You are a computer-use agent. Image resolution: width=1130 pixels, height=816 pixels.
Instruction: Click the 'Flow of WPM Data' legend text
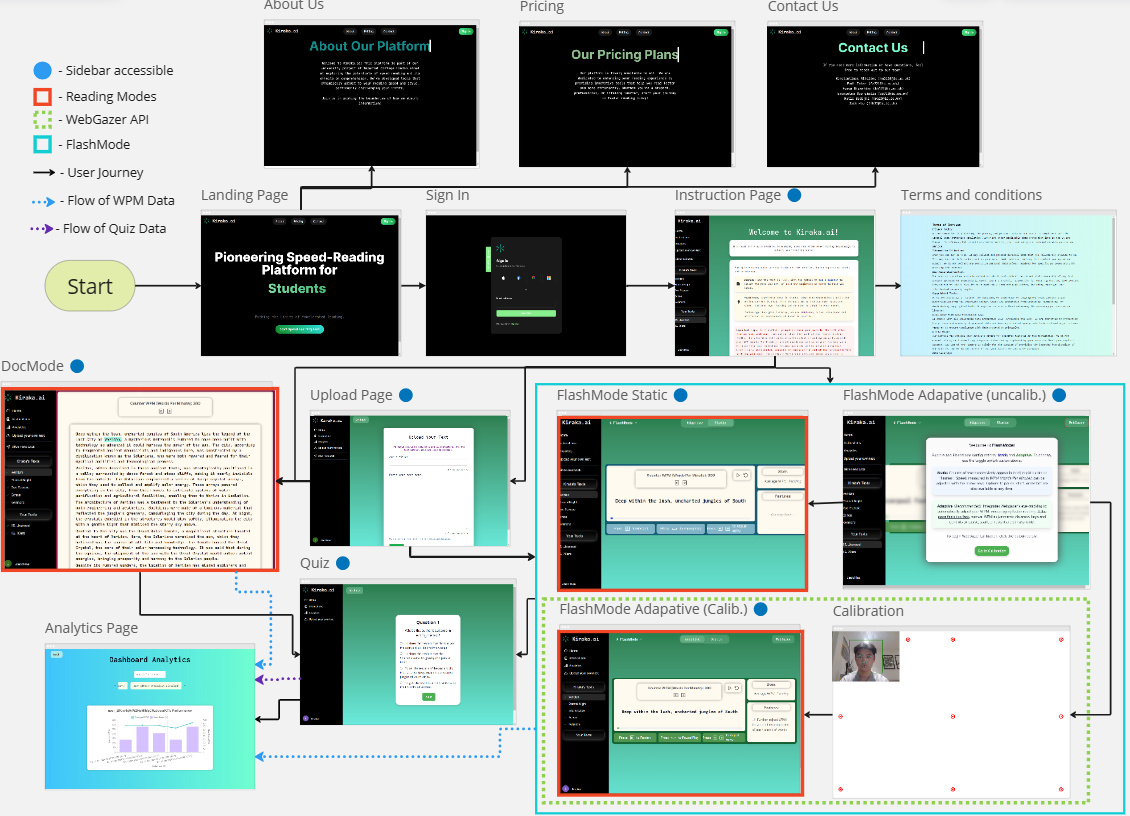(x=121, y=200)
